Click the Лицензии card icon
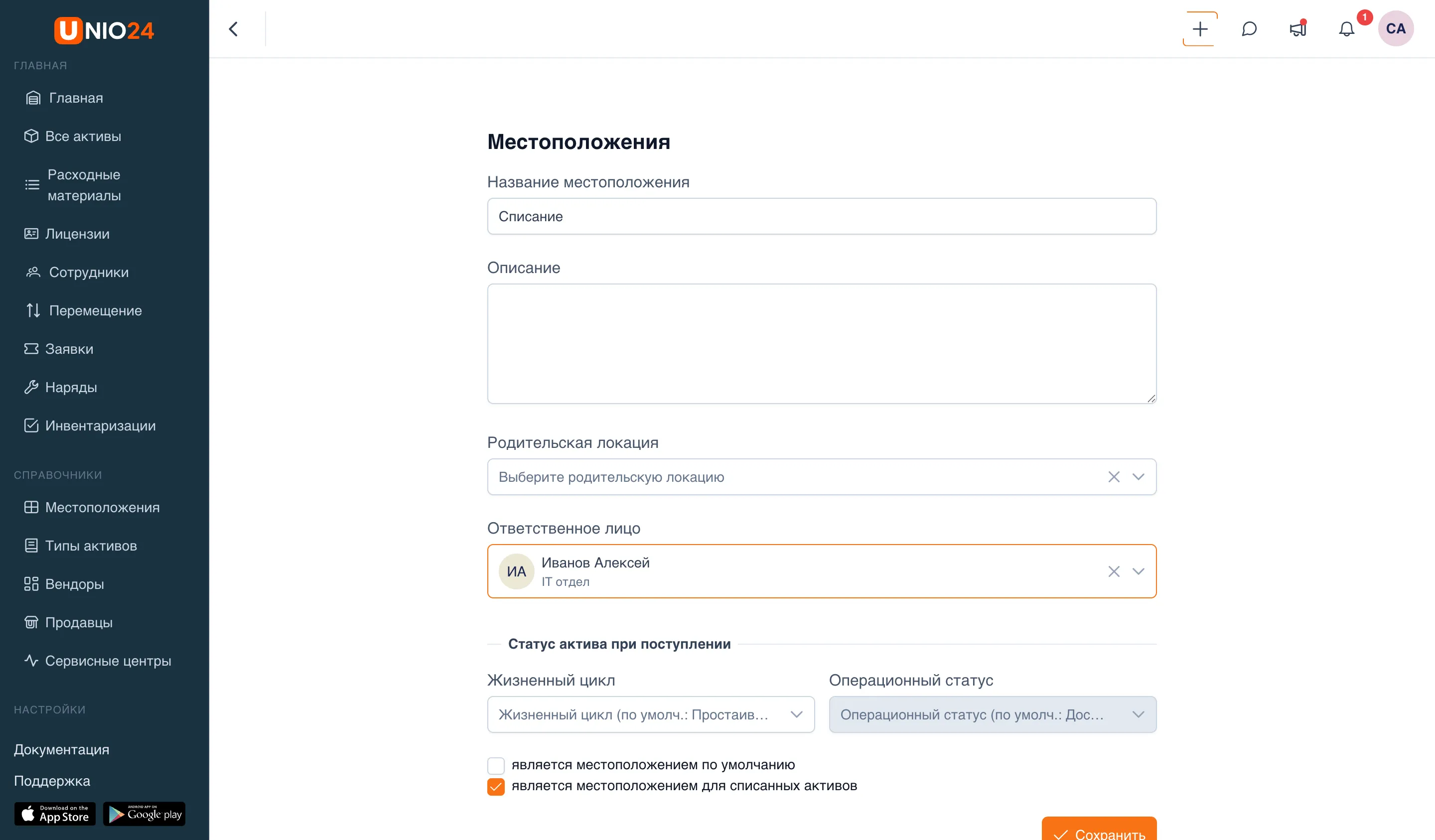 31,234
